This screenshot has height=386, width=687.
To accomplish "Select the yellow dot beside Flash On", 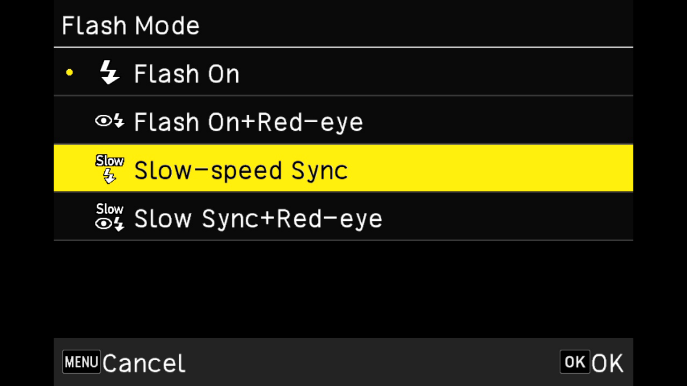I will tap(69, 73).
